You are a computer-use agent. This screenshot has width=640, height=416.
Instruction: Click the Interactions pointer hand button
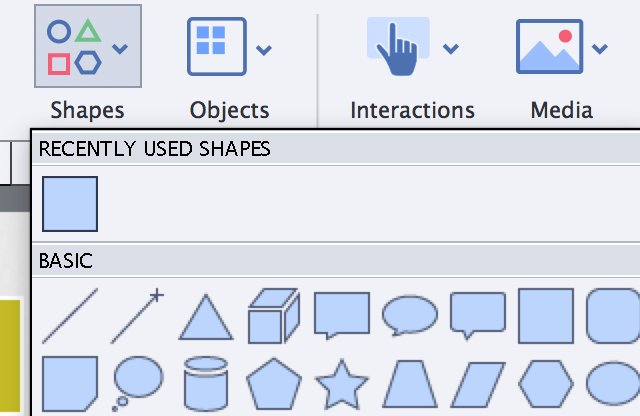[399, 46]
